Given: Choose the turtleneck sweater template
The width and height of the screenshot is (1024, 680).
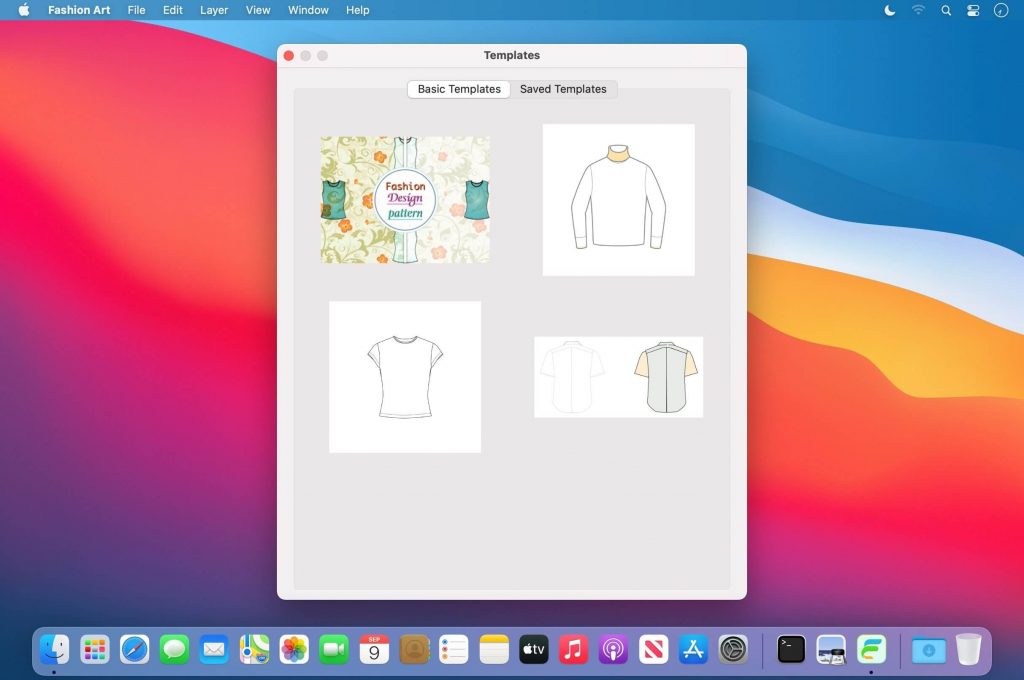Looking at the screenshot, I should click(618, 200).
